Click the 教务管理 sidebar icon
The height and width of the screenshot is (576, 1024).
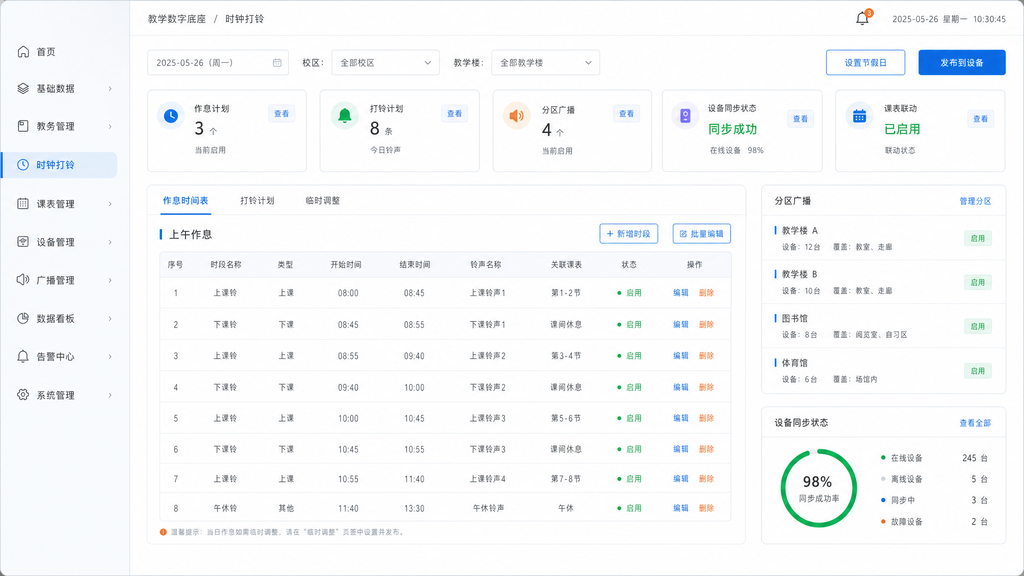pyautogui.click(x=23, y=126)
